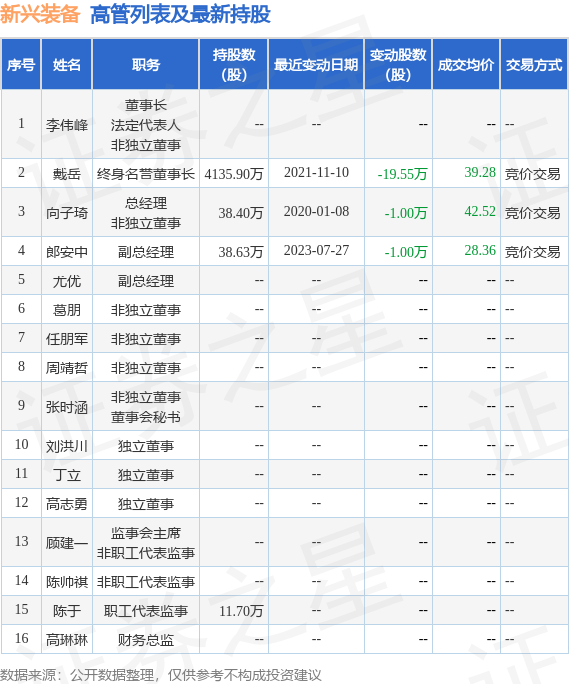The height and width of the screenshot is (684, 569).
Task: Select the 最近变动日期 column header
Action: click(316, 65)
